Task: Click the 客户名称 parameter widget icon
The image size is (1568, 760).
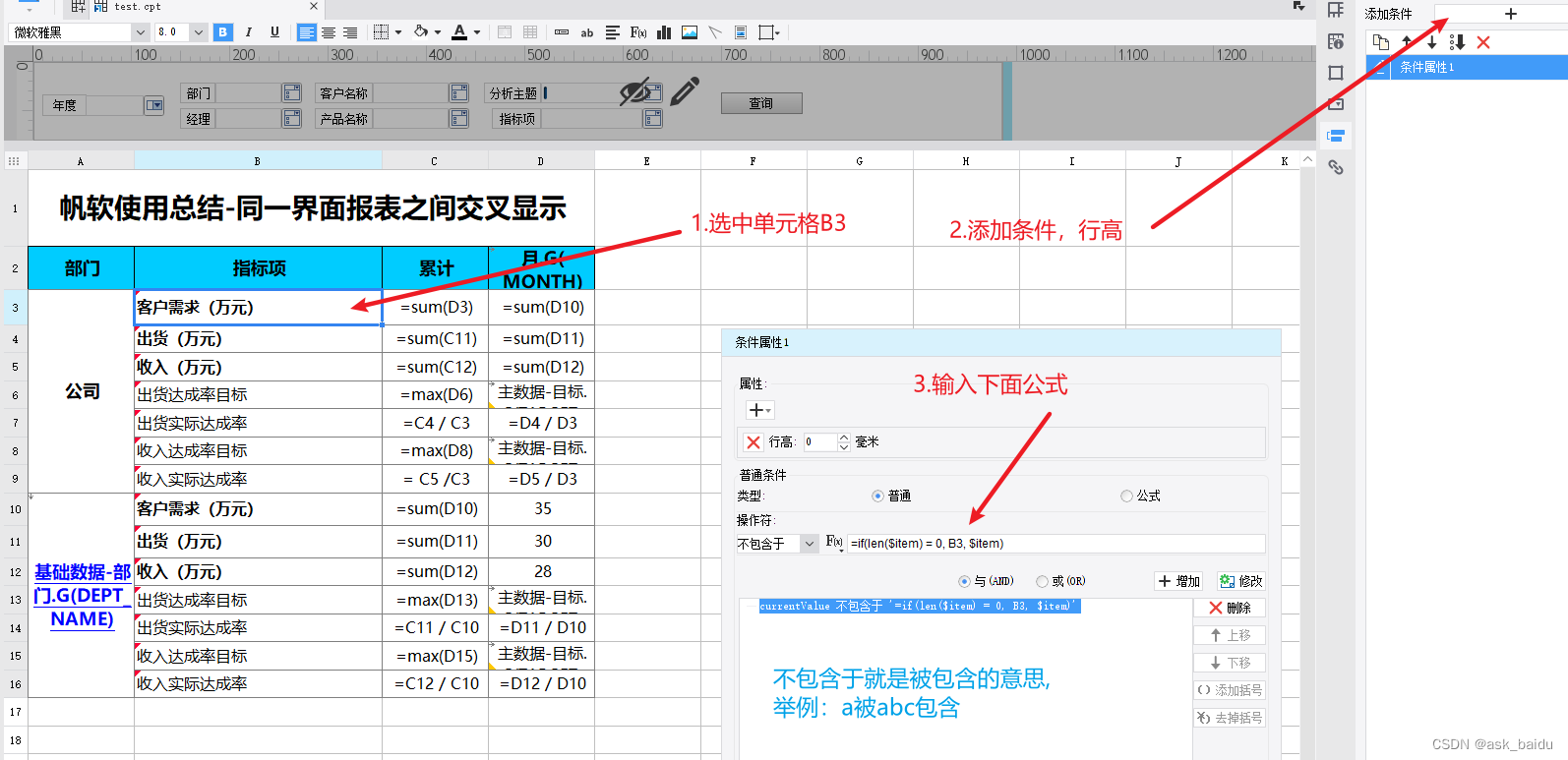Action: coord(459,92)
